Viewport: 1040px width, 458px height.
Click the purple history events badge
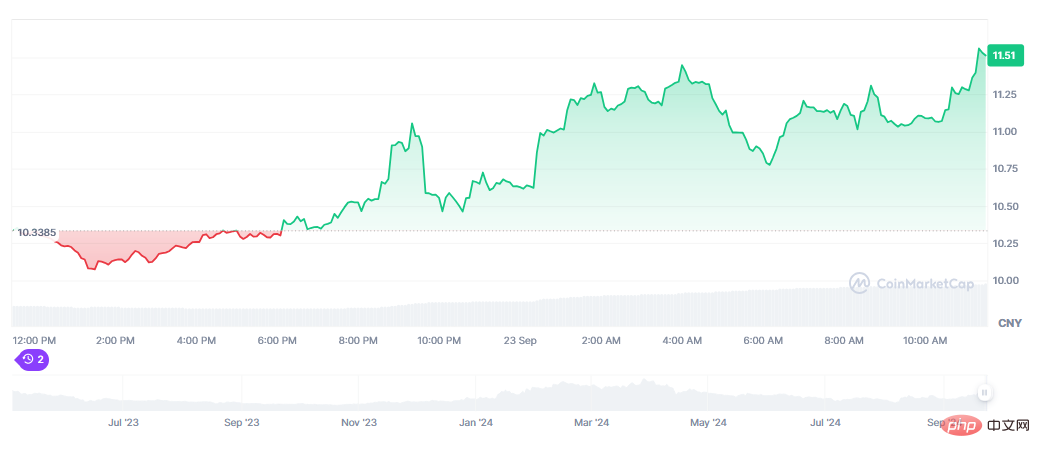33,359
